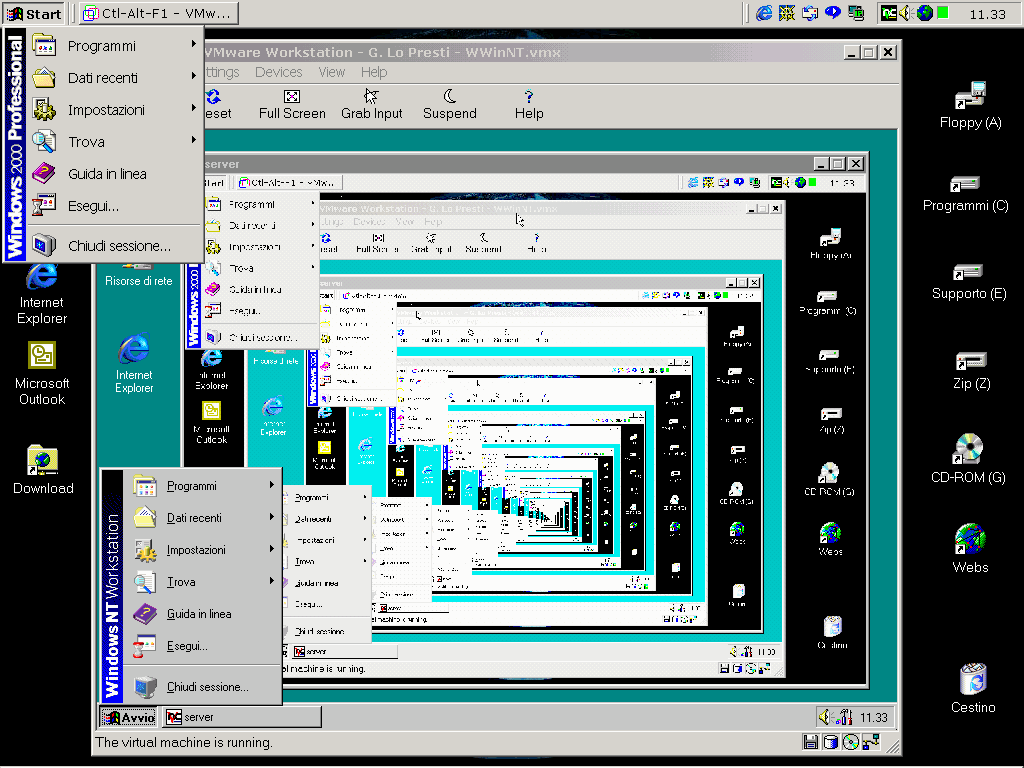Image resolution: width=1024 pixels, height=768 pixels.
Task: Open Programmi (C) drive icon
Action: (966, 194)
